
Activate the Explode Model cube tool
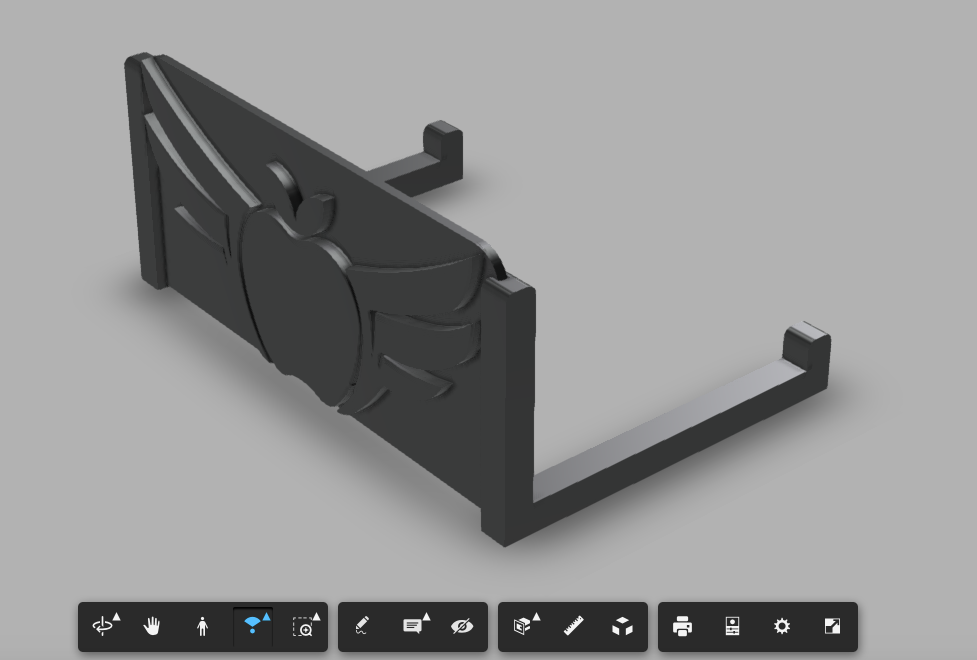[x=622, y=626]
